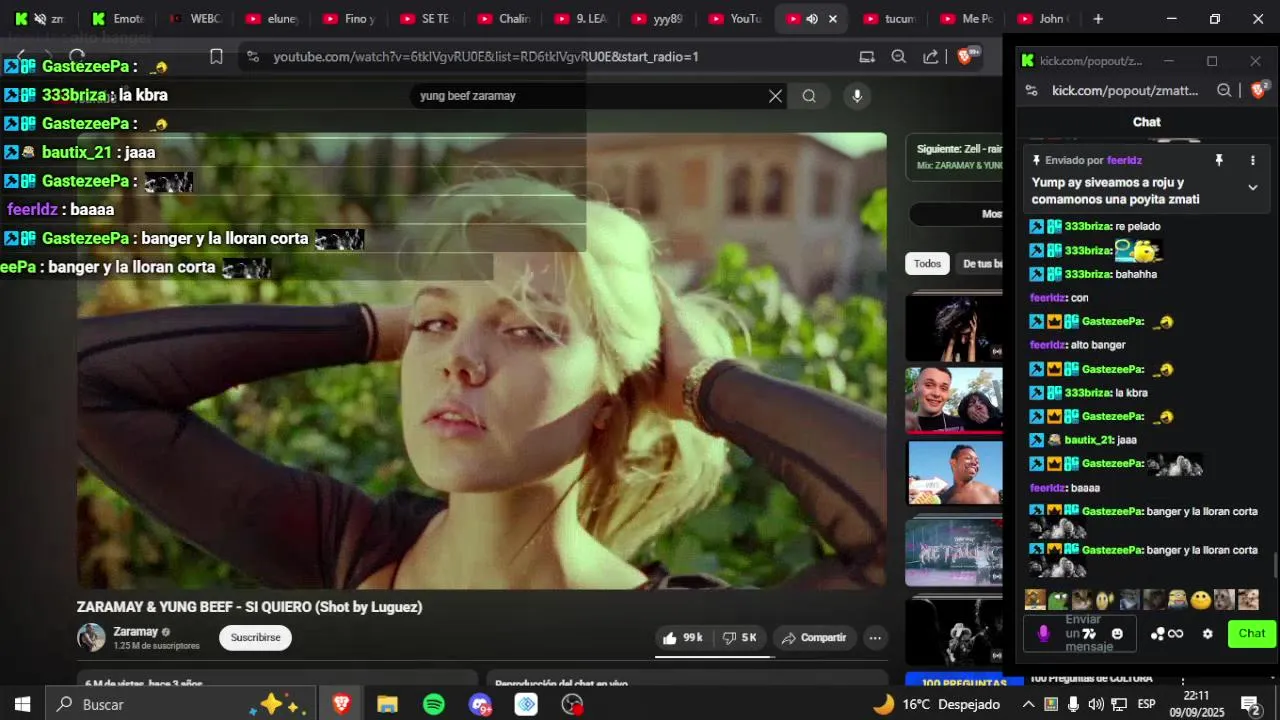Screen dimensions: 1280x720
Task: Click the taskbar Buscar search box
Action: (x=180, y=704)
